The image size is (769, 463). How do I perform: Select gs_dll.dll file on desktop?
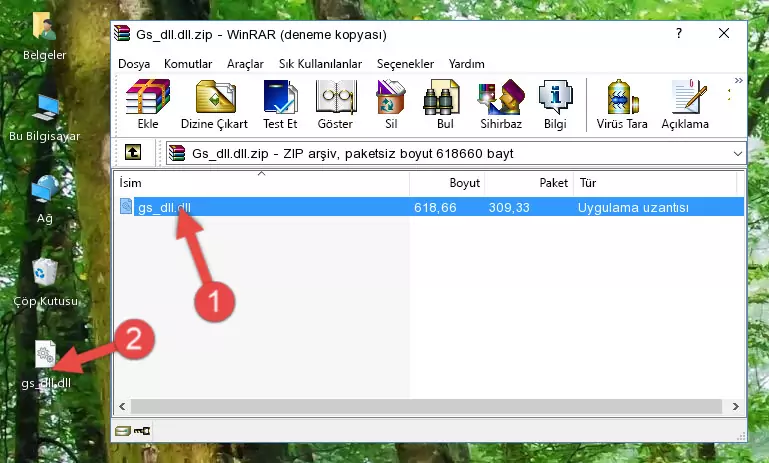point(46,364)
